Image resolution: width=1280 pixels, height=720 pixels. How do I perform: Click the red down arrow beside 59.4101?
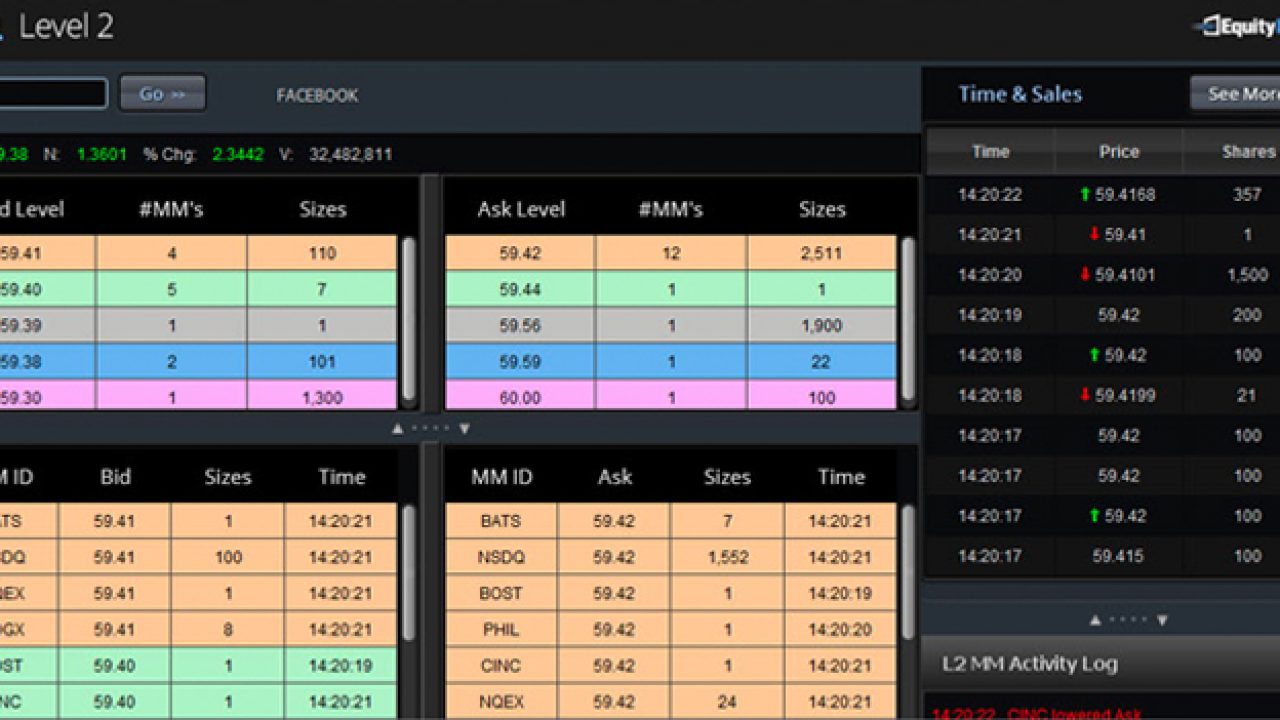(1085, 274)
